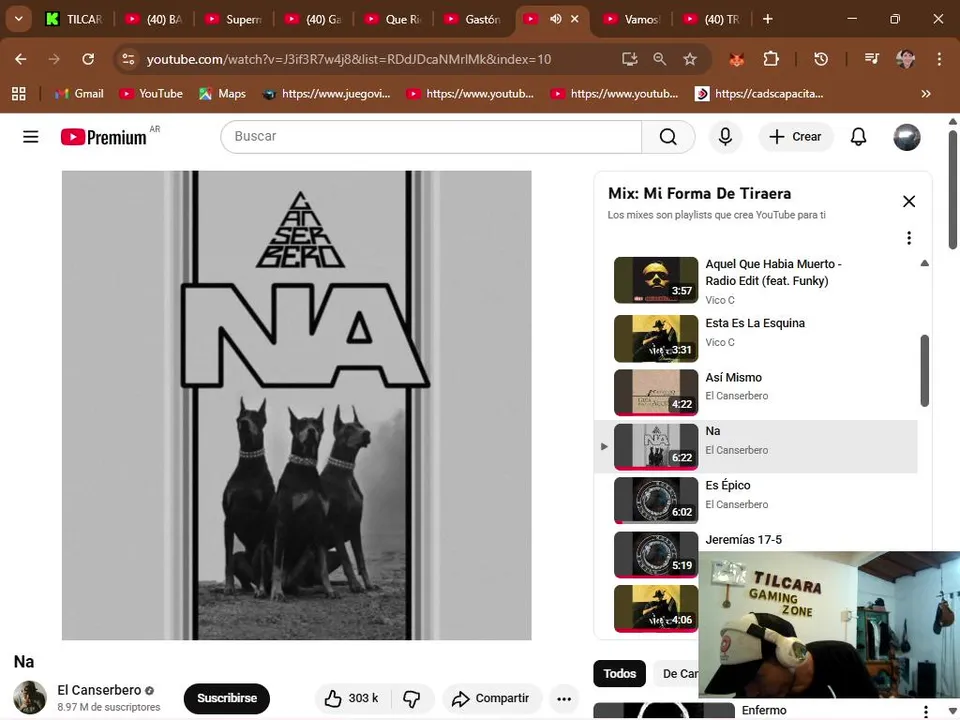This screenshot has height=720, width=960.
Task: Select the Na playlist entry
Action: [x=756, y=446]
